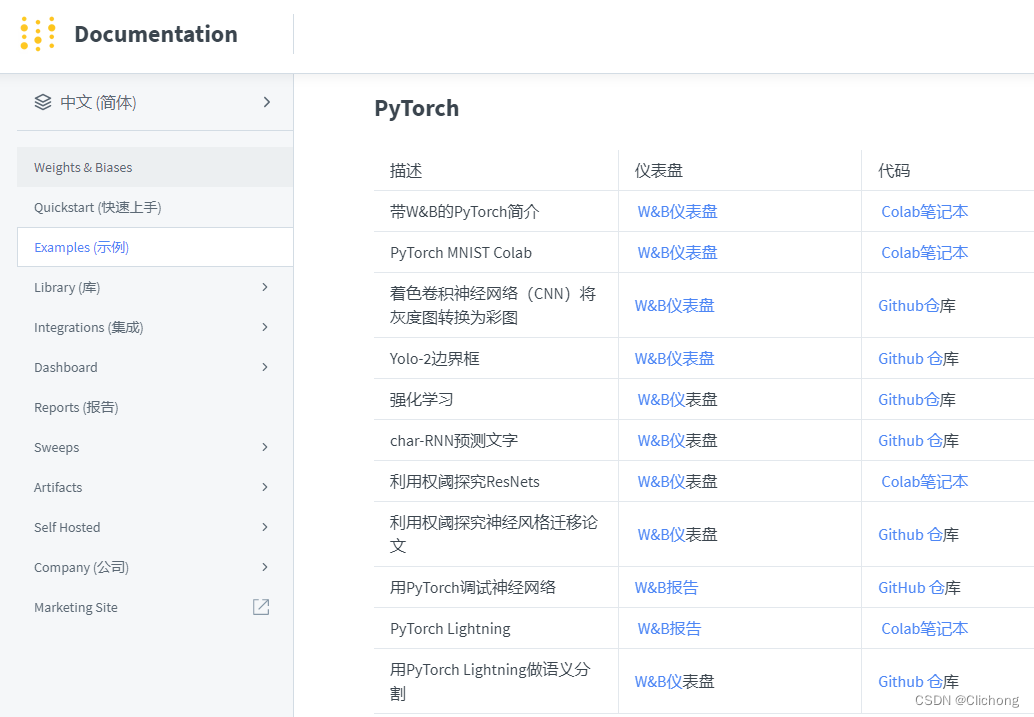Select Weights & Biases sidebar item
Screen dimensions: 1034x717
click(83, 167)
